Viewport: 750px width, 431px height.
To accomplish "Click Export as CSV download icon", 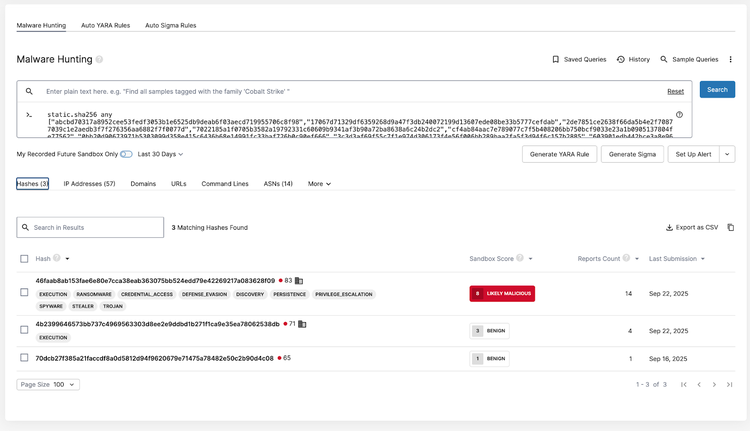I will (669, 228).
